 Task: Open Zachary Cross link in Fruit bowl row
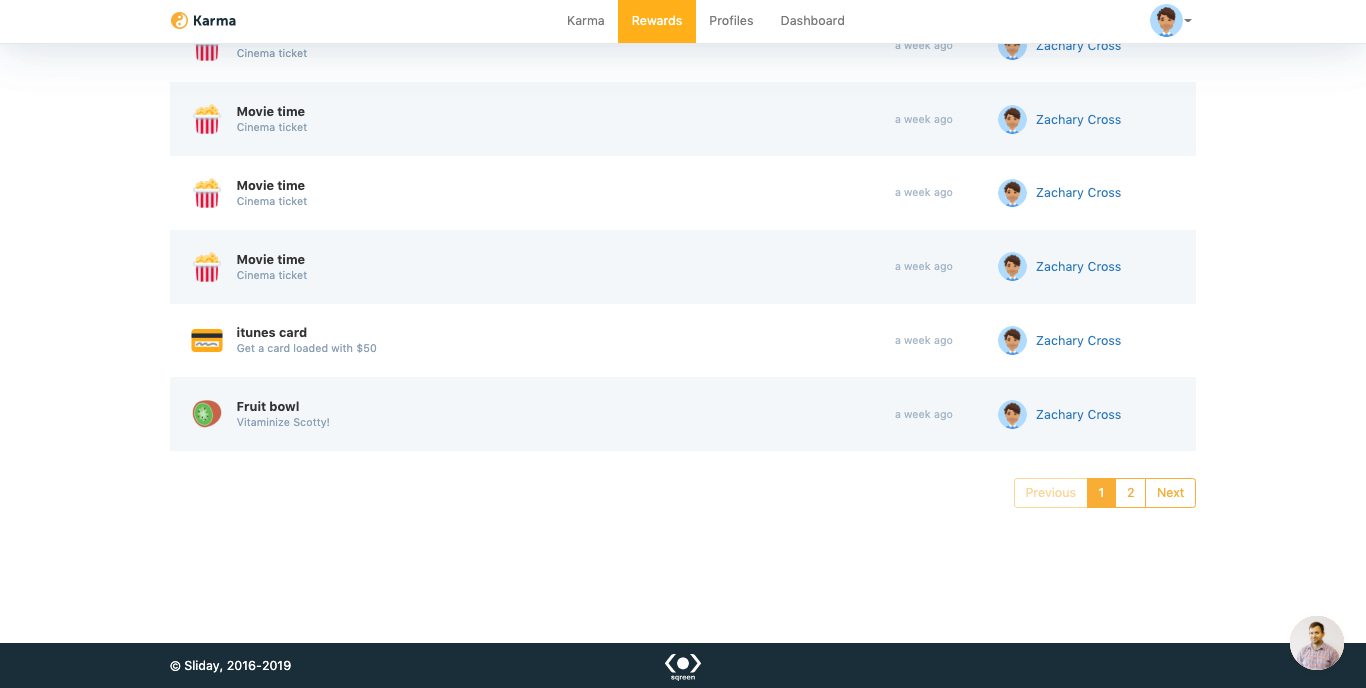(1078, 415)
